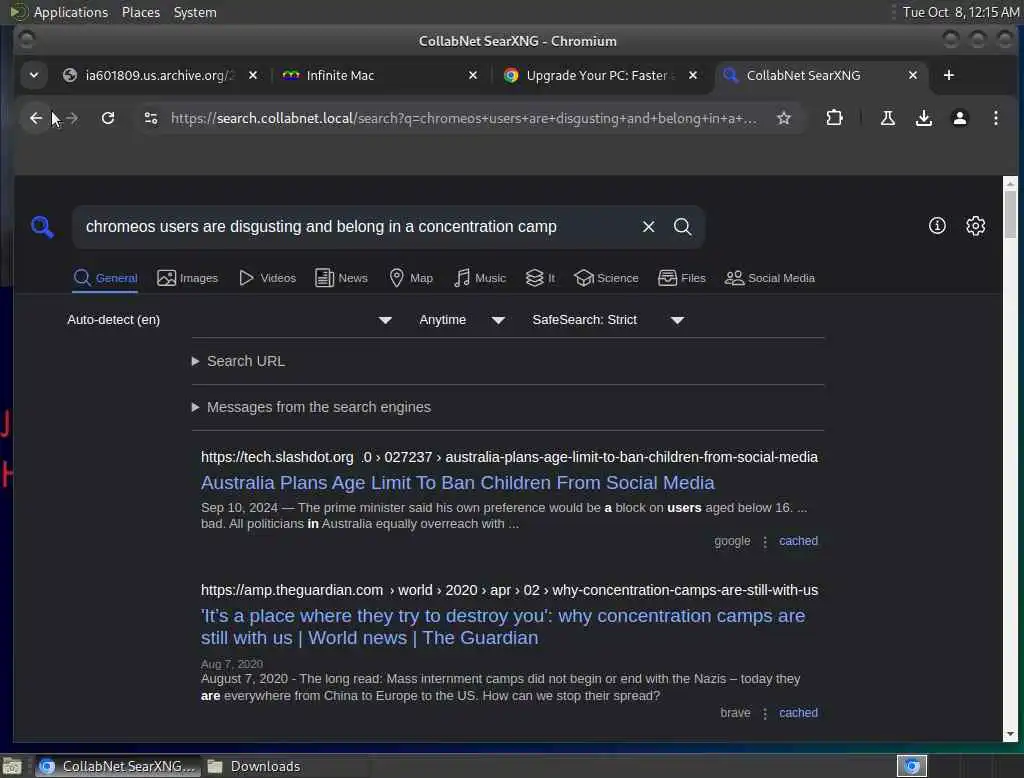Open SearXNG preferences gear
The width and height of the screenshot is (1024, 778).
975,226
